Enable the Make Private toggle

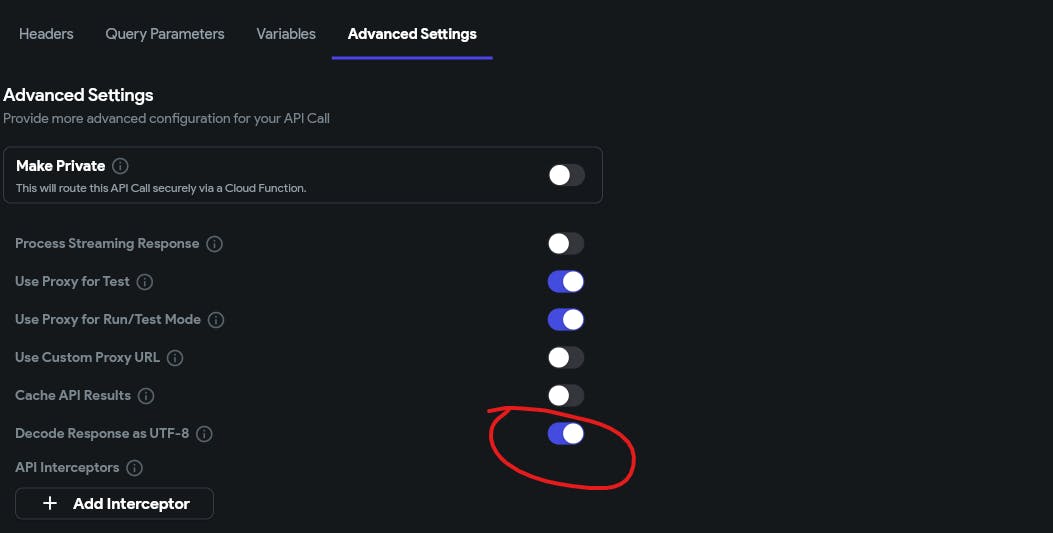click(565, 175)
